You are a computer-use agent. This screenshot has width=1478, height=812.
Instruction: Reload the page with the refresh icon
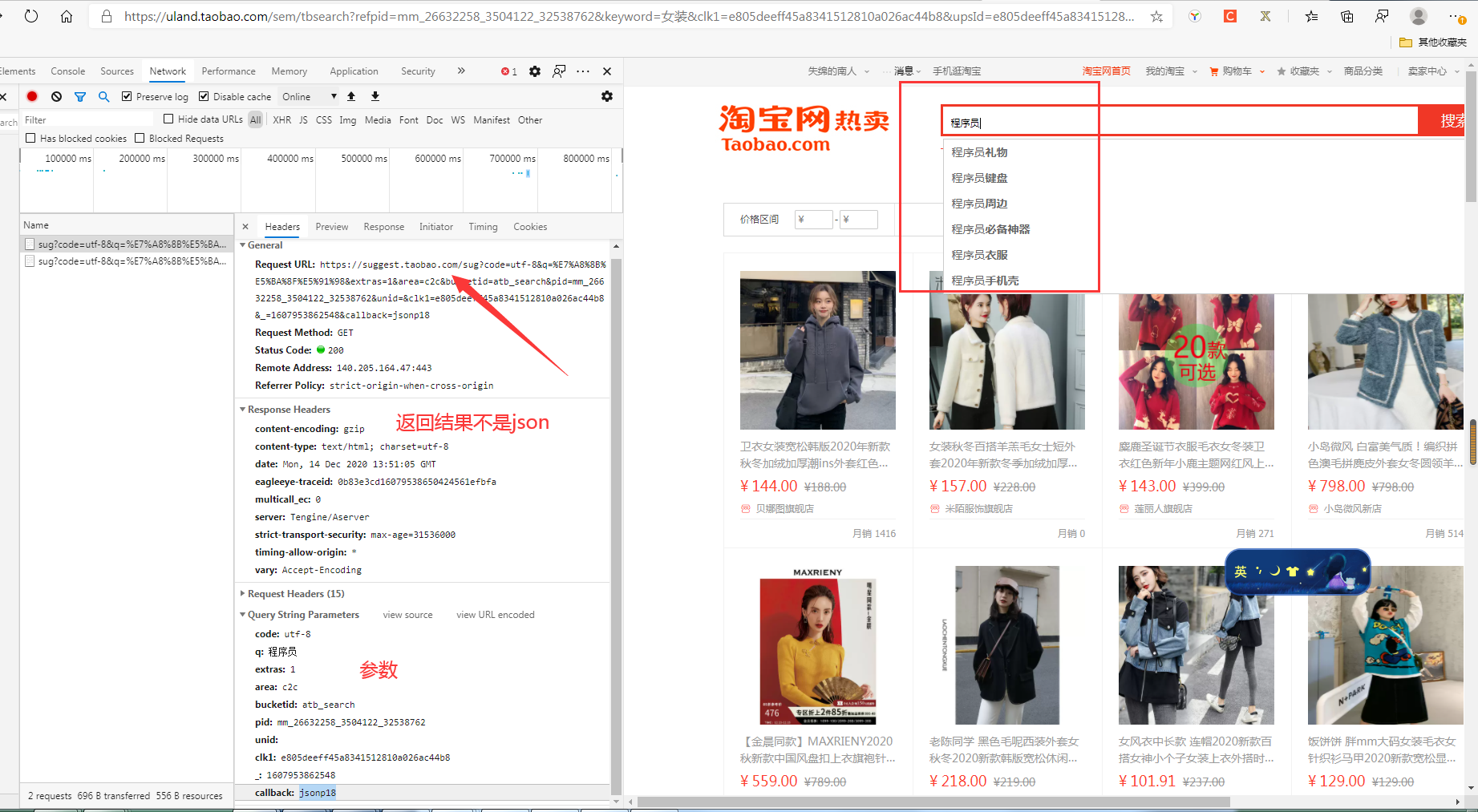(x=31, y=16)
